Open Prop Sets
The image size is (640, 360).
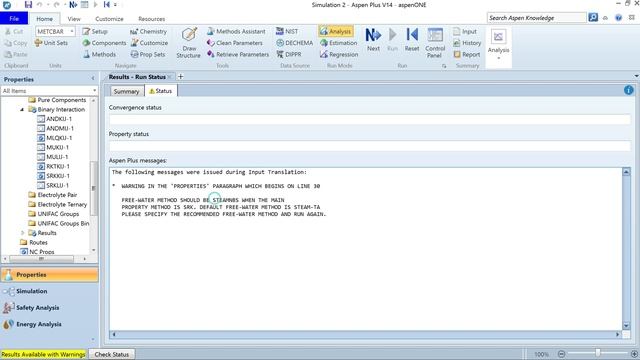point(148,54)
